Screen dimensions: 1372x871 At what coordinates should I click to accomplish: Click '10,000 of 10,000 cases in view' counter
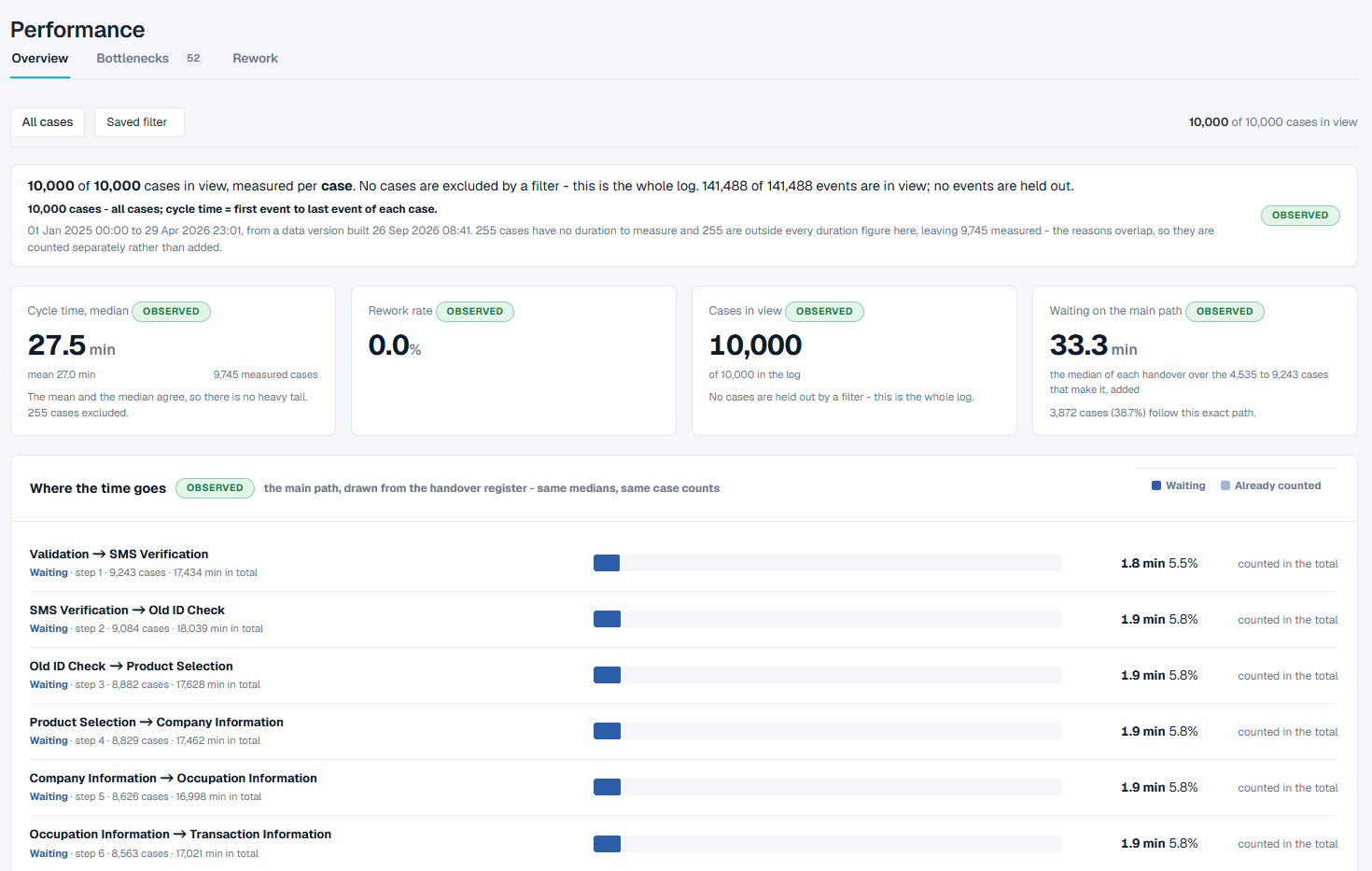(x=1273, y=122)
